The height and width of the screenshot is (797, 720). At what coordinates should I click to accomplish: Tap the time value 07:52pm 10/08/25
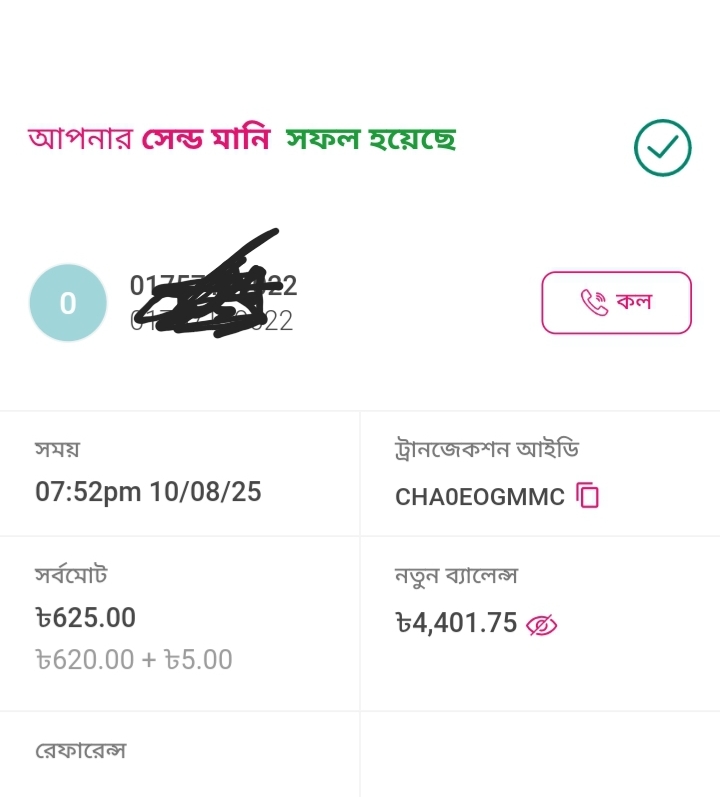148,492
